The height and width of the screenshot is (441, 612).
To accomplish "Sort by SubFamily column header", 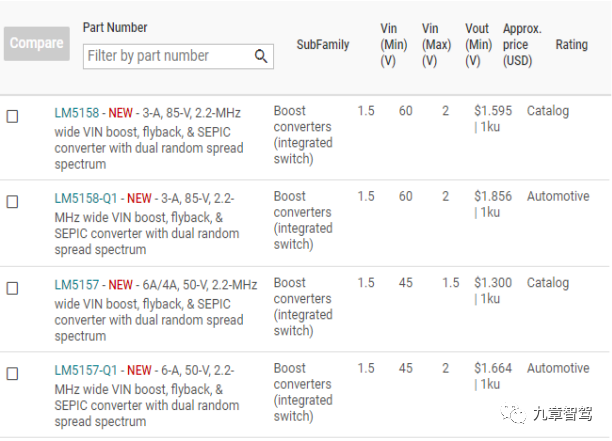I will (x=323, y=44).
